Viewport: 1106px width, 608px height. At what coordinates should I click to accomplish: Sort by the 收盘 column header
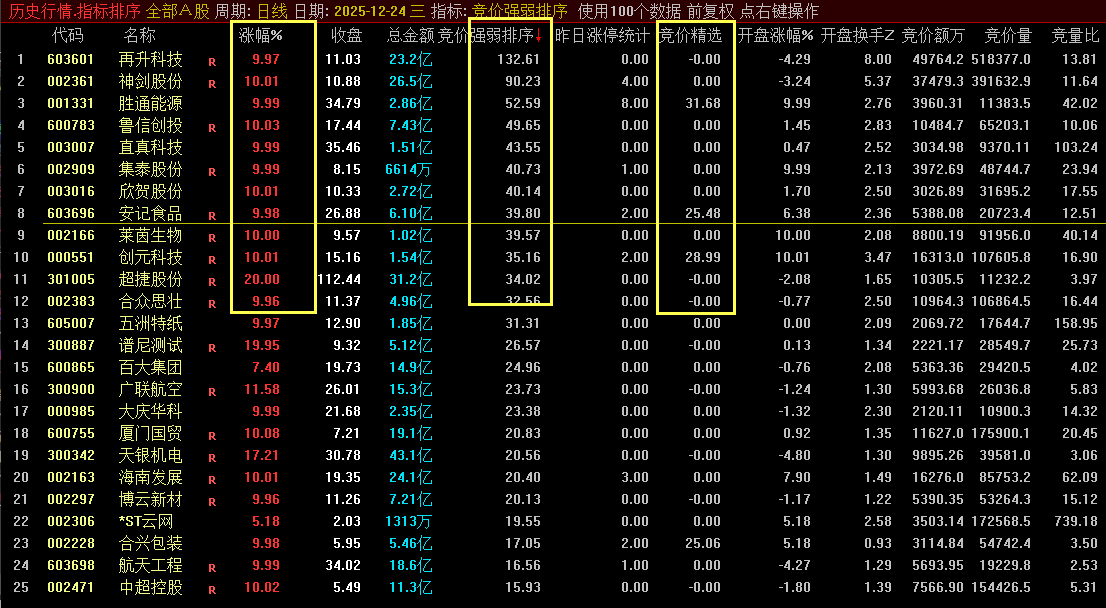[x=346, y=35]
